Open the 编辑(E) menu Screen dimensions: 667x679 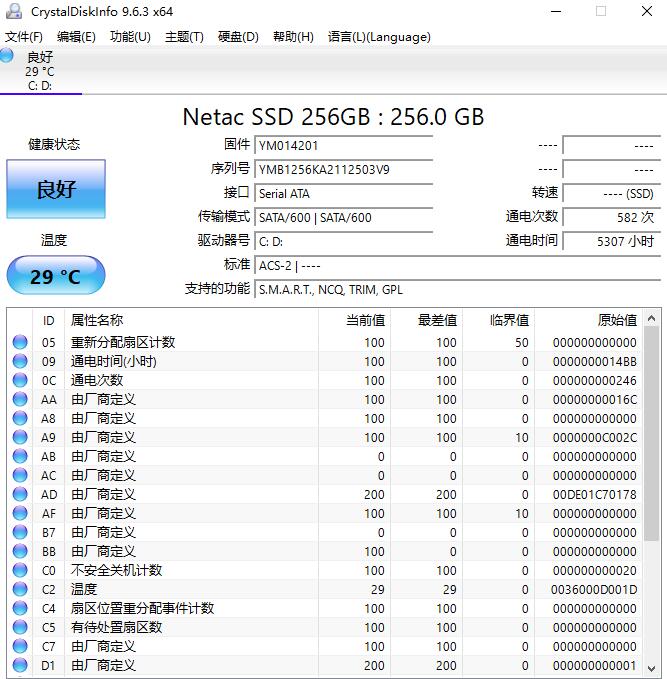point(76,37)
